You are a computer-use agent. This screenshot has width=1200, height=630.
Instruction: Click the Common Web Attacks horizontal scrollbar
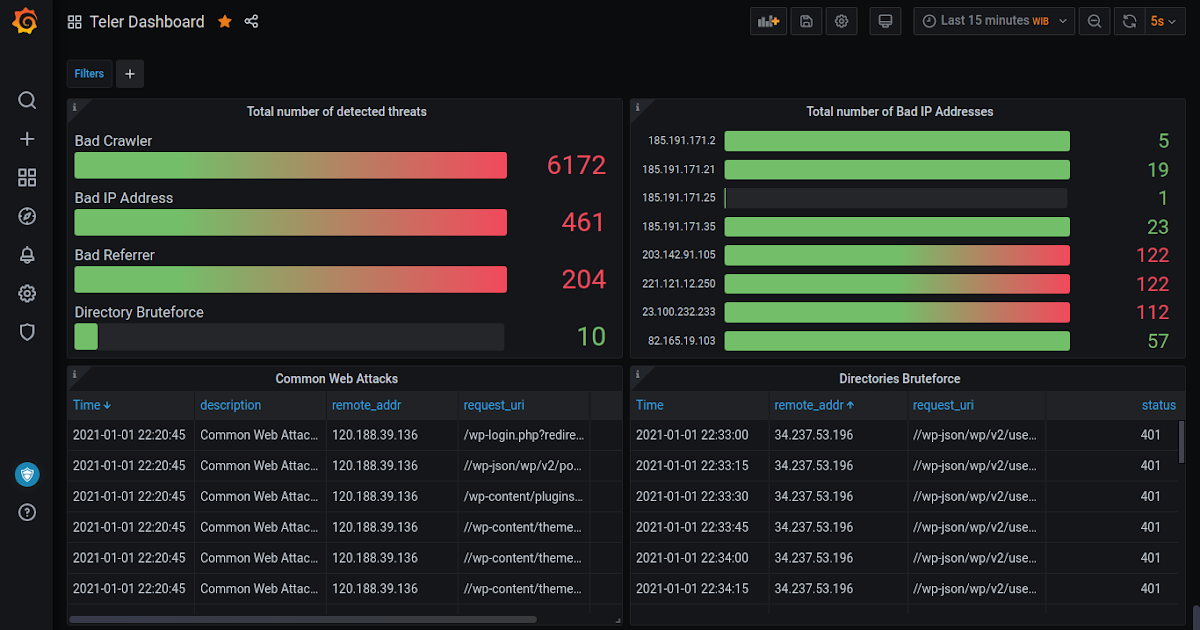click(303, 619)
